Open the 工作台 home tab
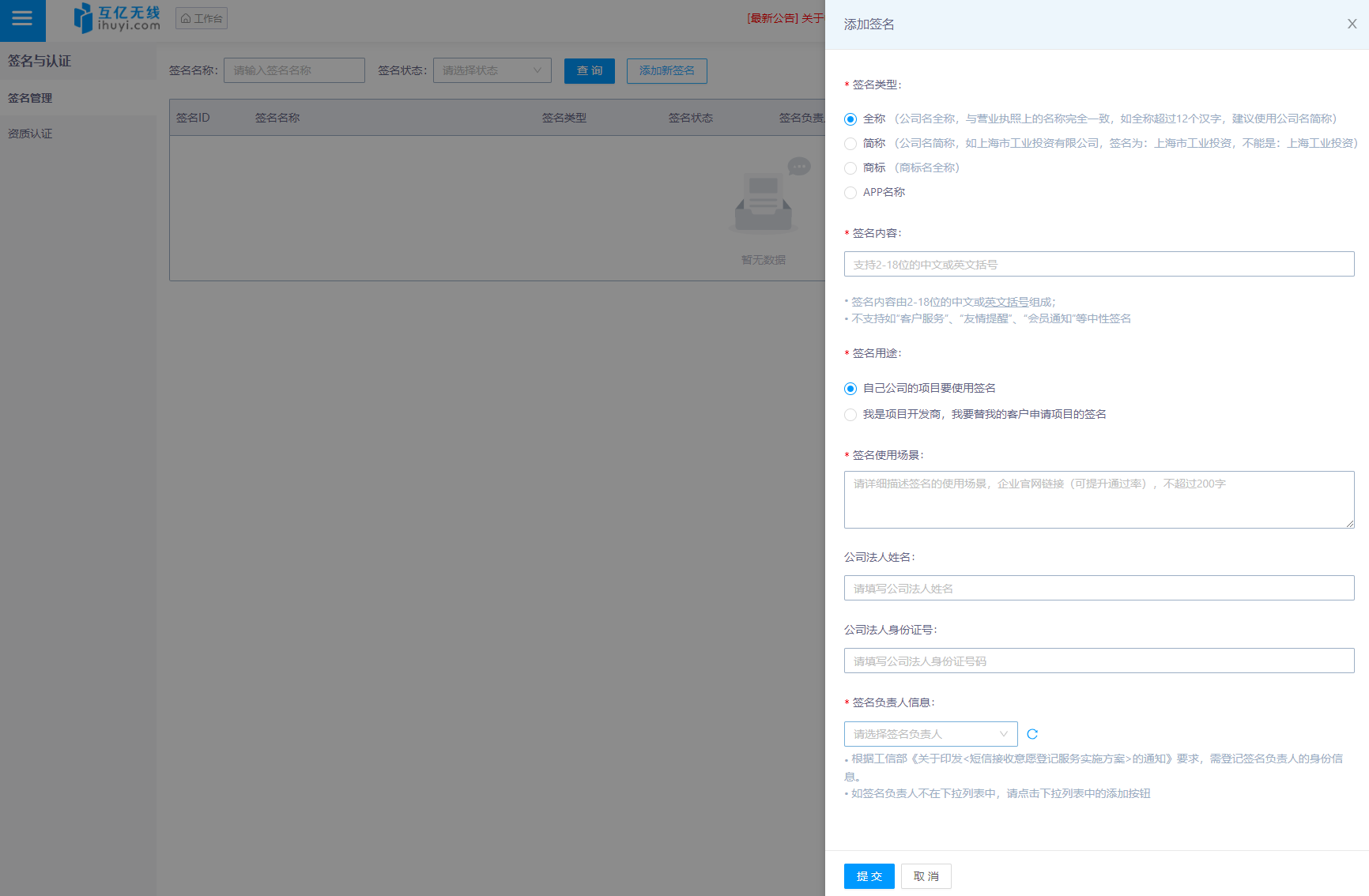Viewport: 1369px width, 896px height. click(202, 18)
